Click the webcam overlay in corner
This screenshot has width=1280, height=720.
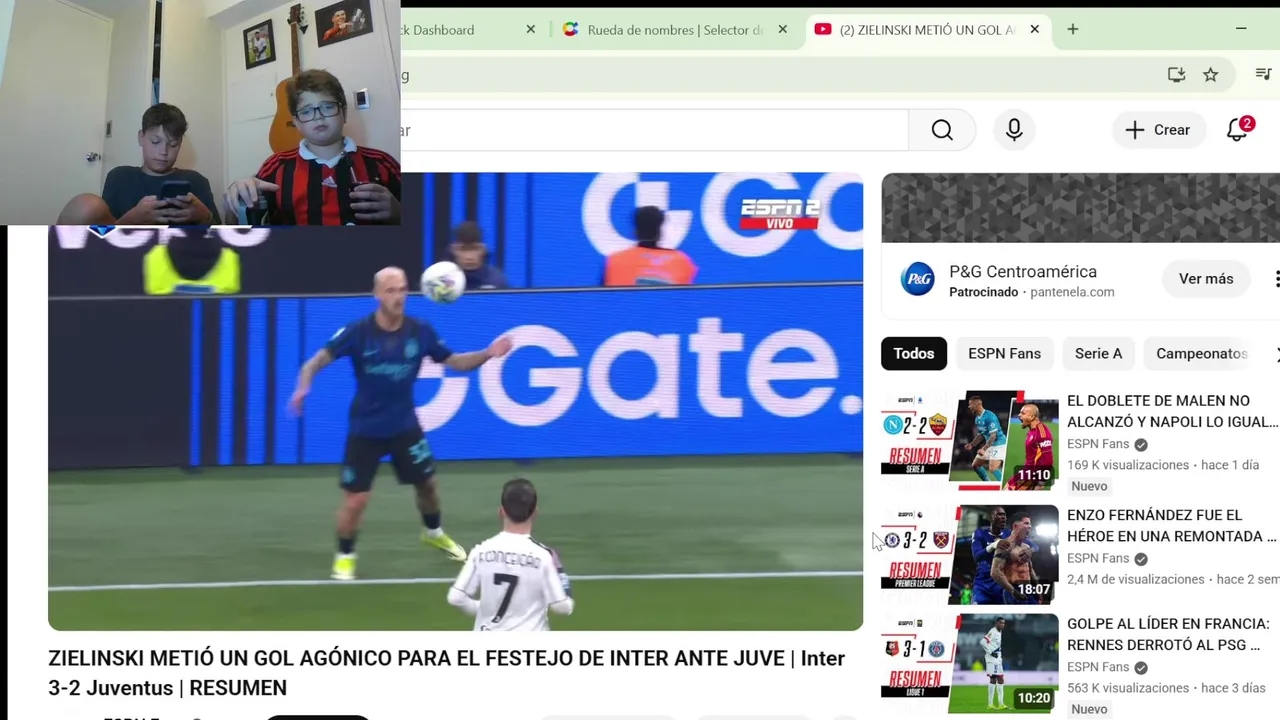[200, 113]
